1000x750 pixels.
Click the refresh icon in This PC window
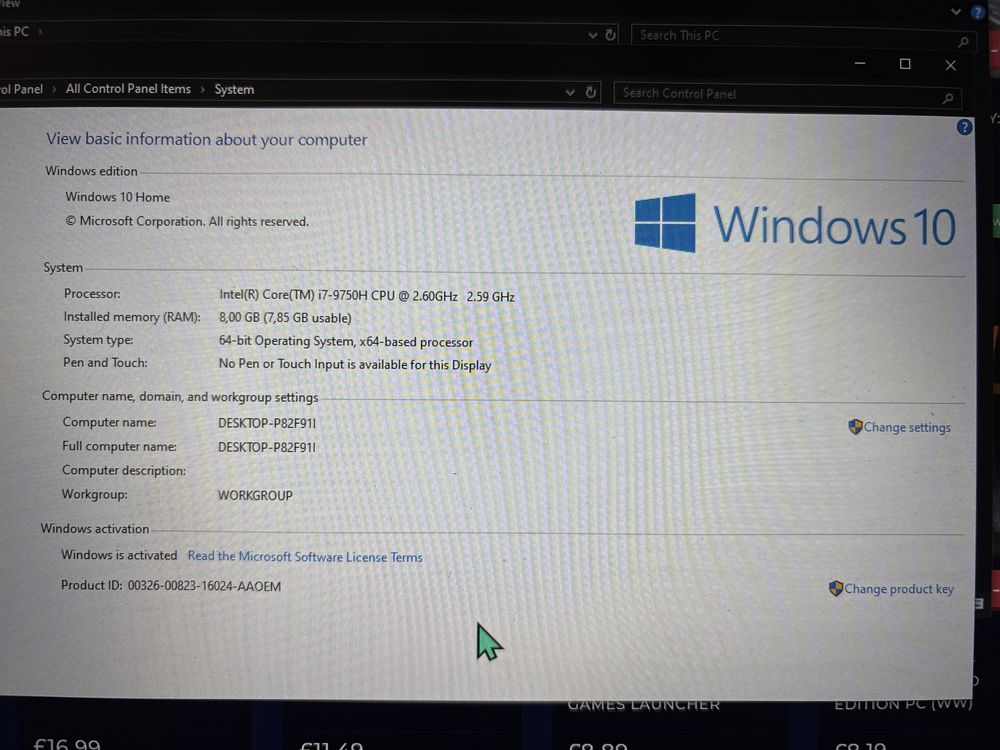pyautogui.click(x=610, y=34)
